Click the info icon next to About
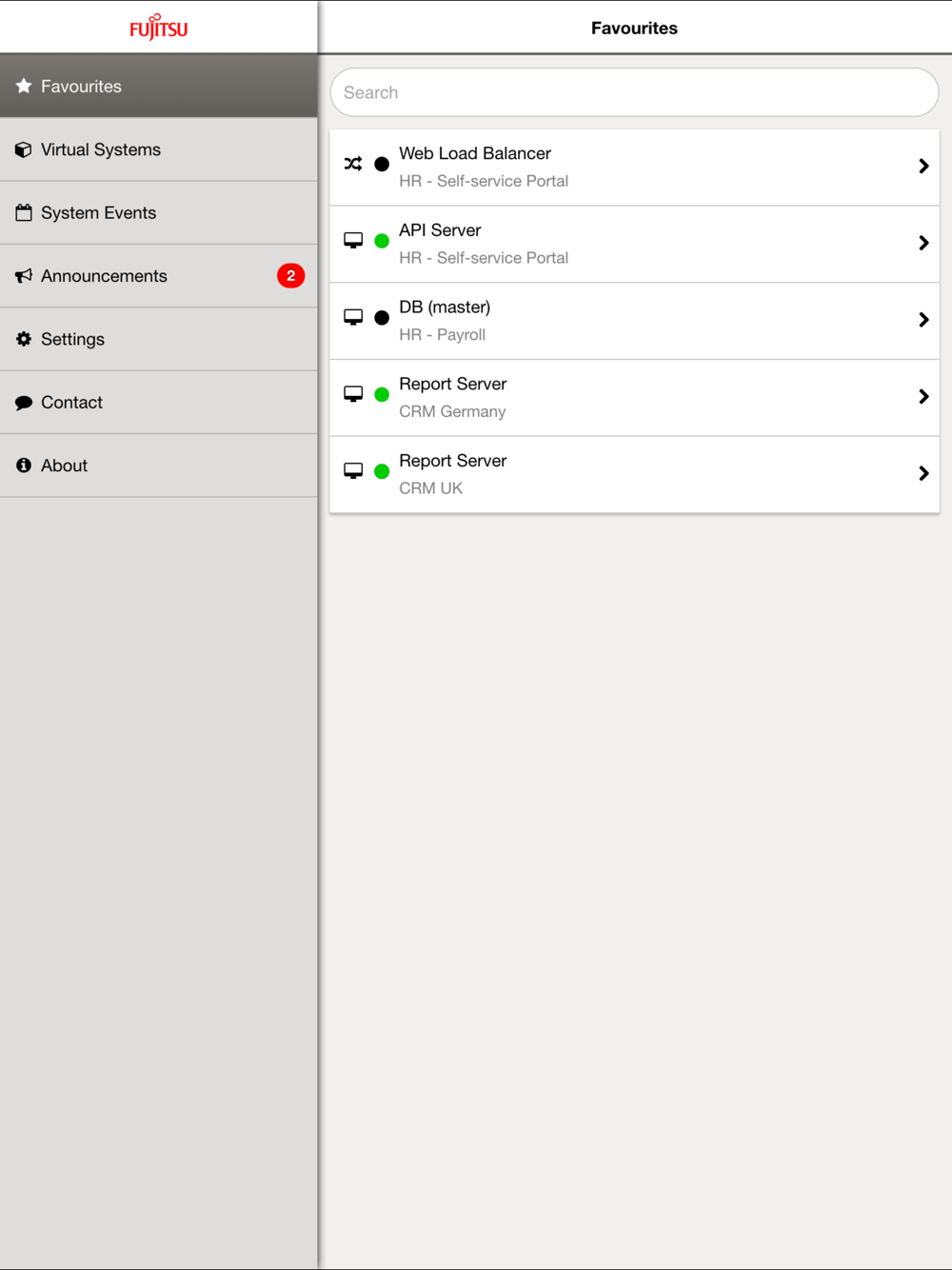This screenshot has height=1270, width=952. click(24, 466)
